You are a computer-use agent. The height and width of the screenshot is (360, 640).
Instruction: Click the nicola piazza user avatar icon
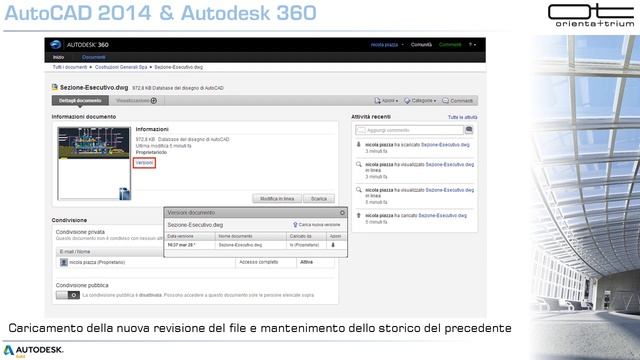pos(64,262)
